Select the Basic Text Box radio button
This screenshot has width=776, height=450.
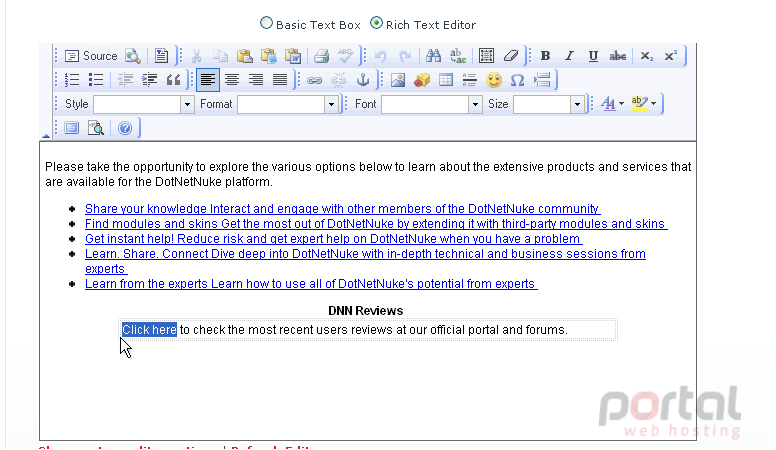coord(266,23)
